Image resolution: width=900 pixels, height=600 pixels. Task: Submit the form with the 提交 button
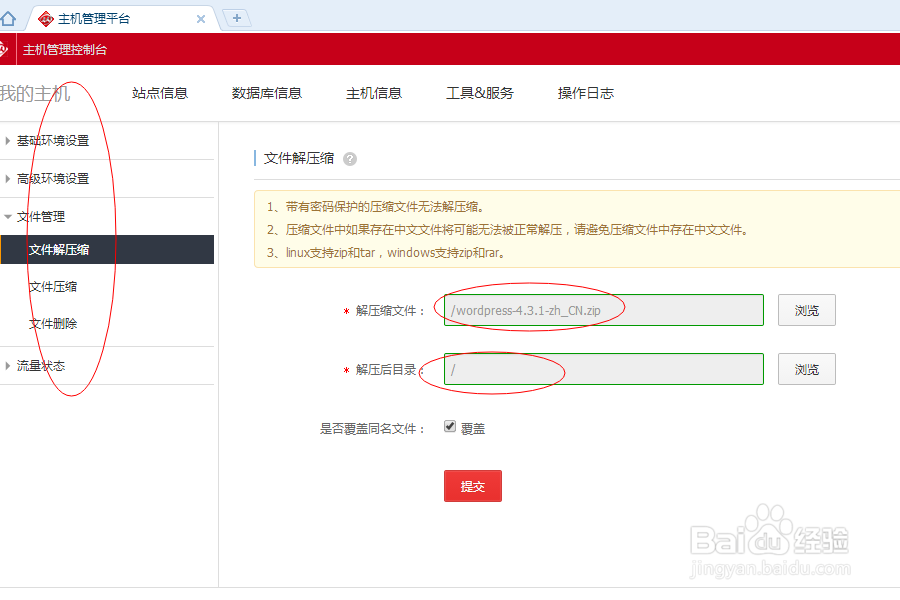click(472, 486)
